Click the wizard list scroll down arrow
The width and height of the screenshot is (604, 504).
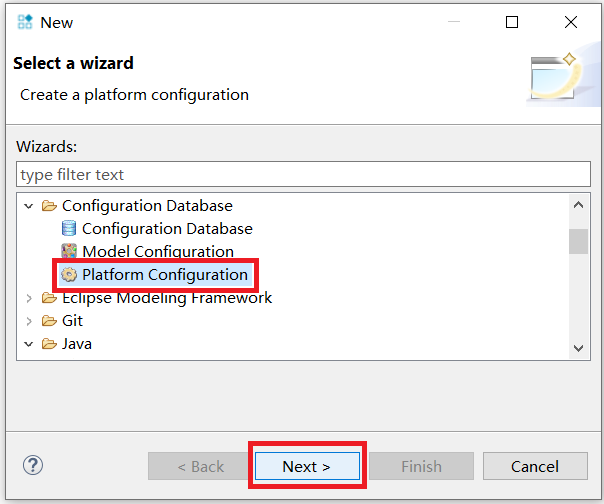point(578,346)
